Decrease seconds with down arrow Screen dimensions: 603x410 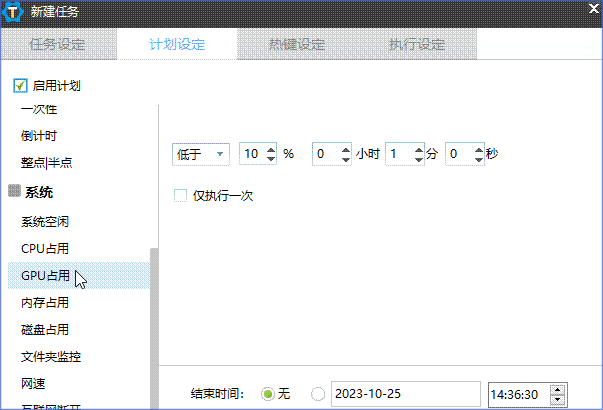[479, 158]
